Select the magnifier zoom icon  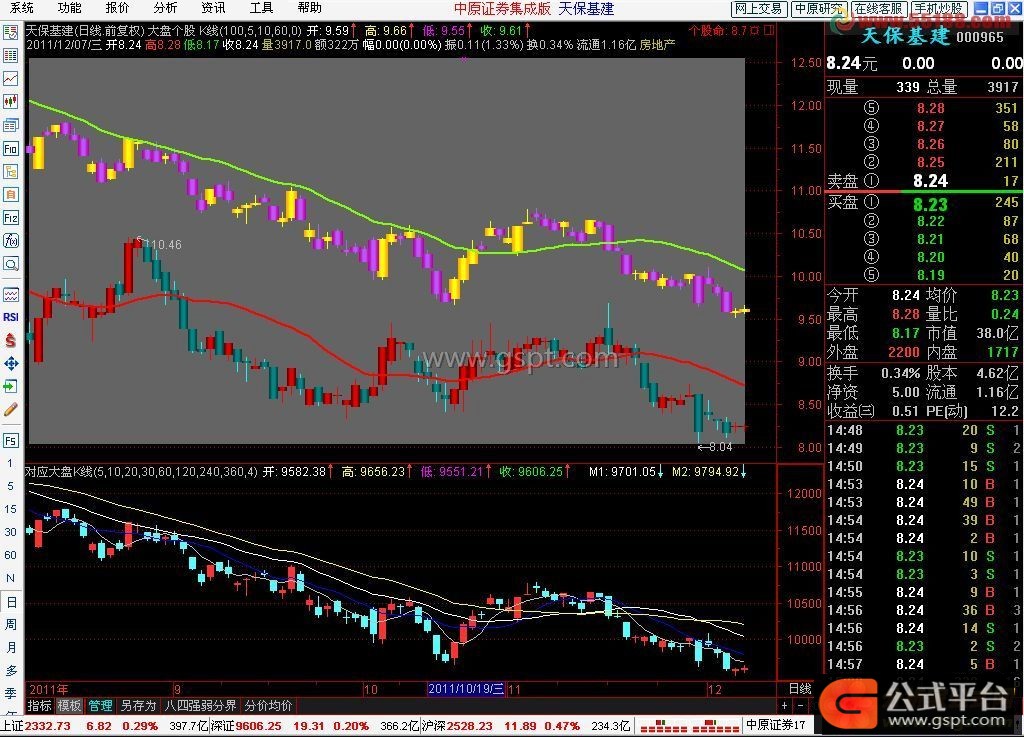[10, 264]
